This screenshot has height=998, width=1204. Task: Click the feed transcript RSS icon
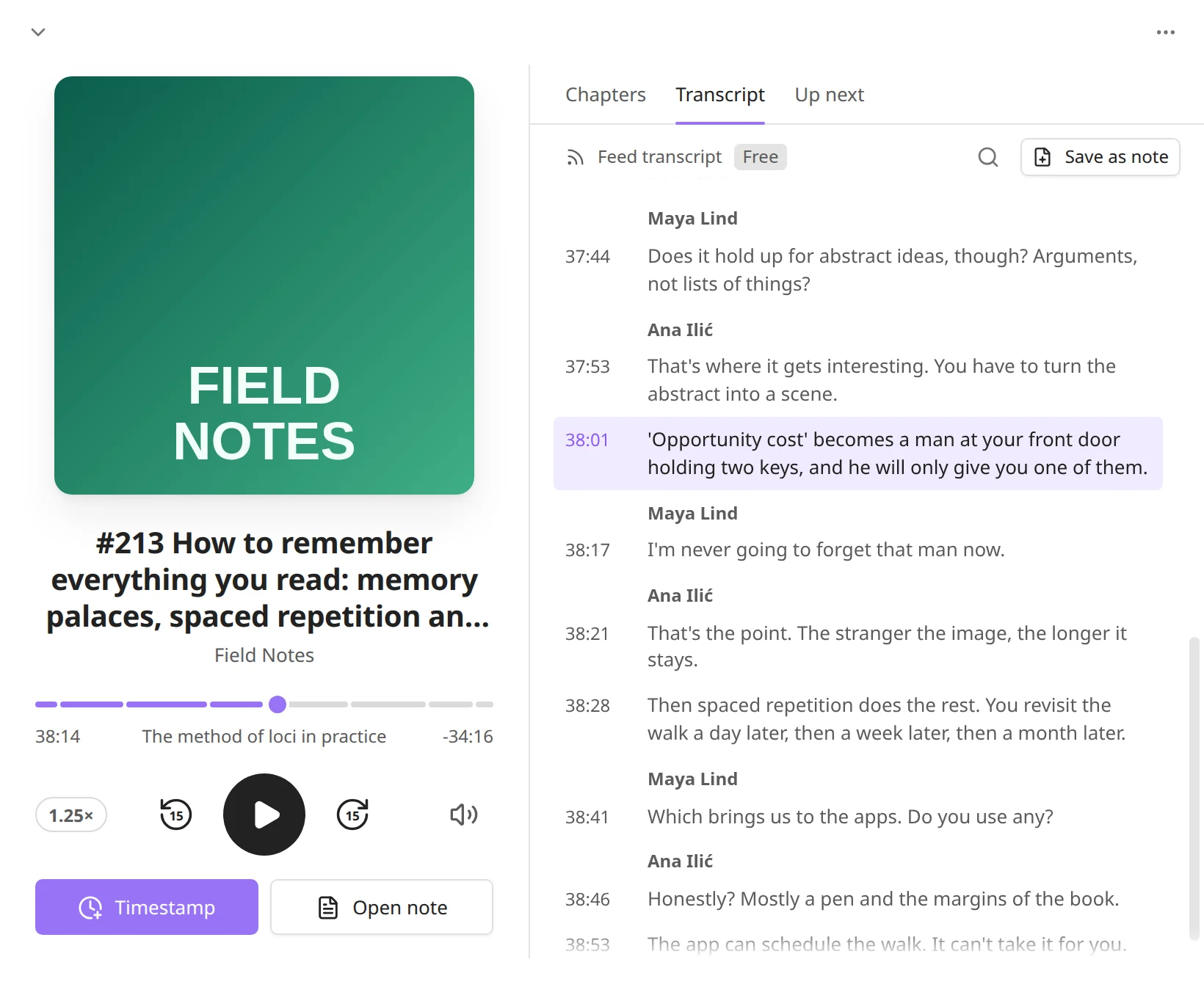pos(575,157)
